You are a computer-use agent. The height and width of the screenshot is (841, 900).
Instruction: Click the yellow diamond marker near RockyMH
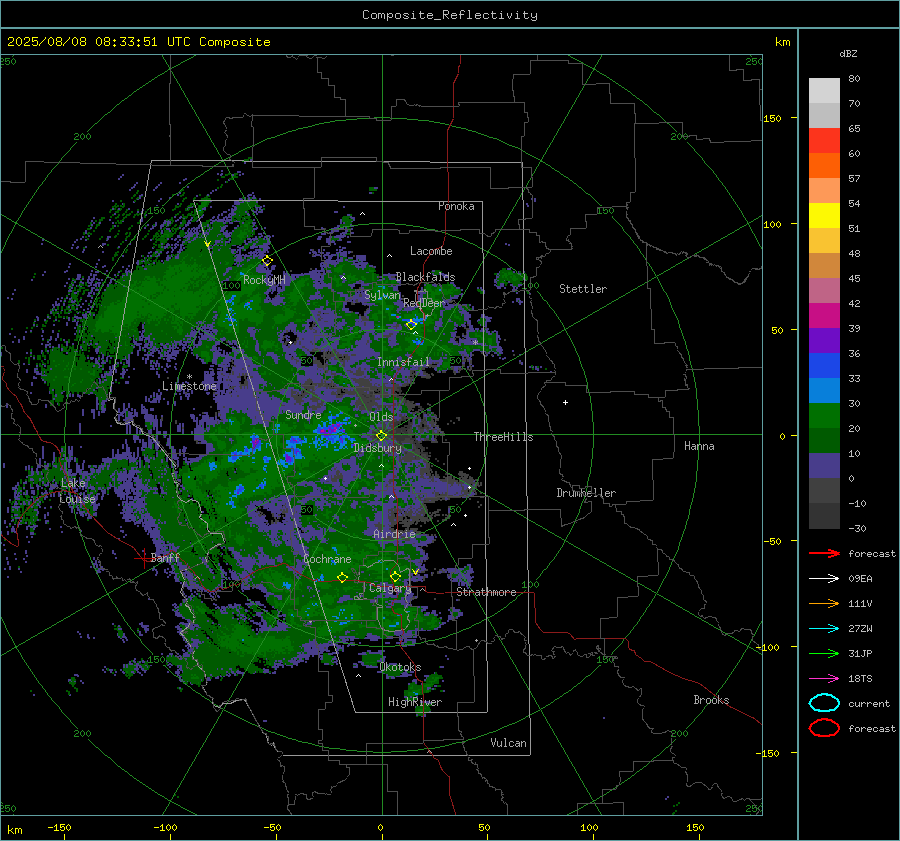tap(267, 261)
